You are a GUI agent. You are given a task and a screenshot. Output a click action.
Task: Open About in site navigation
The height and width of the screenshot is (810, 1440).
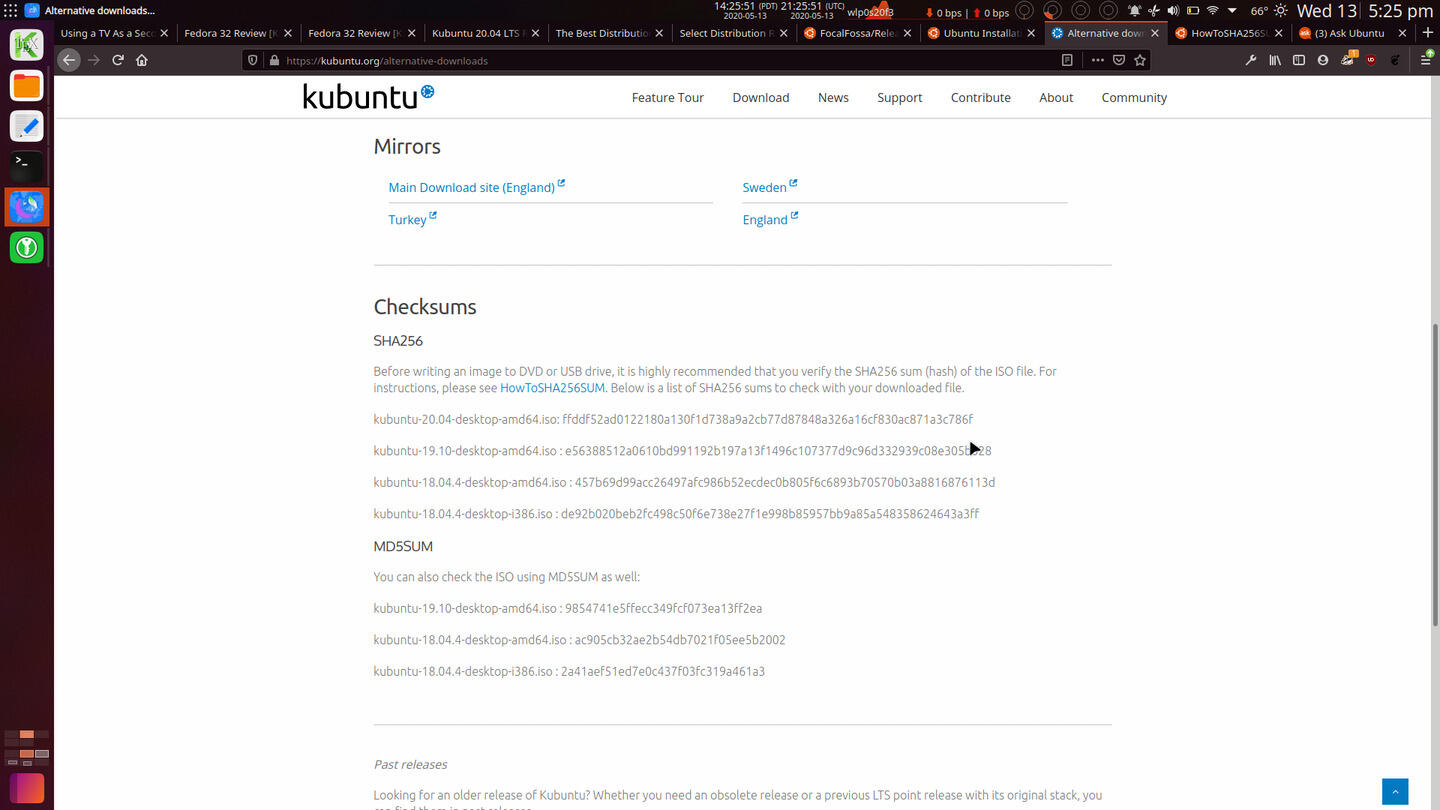click(x=1056, y=97)
